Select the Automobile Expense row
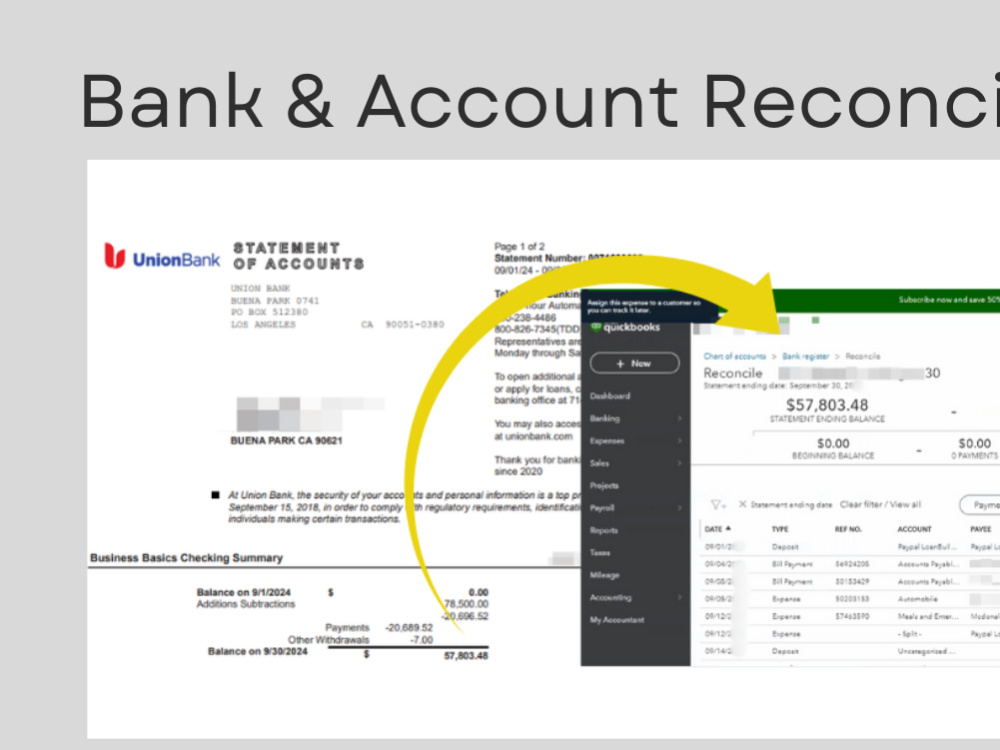Screen dimensions: 1000x750 click(x=849, y=599)
